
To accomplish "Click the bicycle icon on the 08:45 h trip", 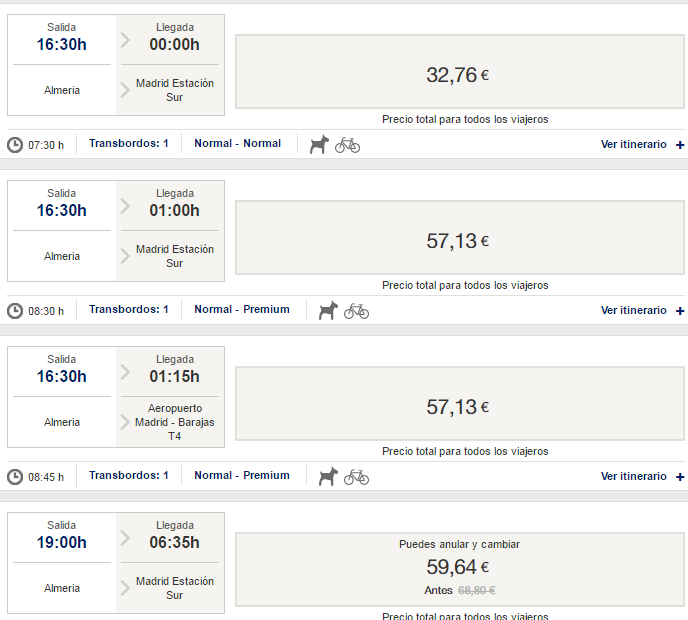I will pos(356,477).
